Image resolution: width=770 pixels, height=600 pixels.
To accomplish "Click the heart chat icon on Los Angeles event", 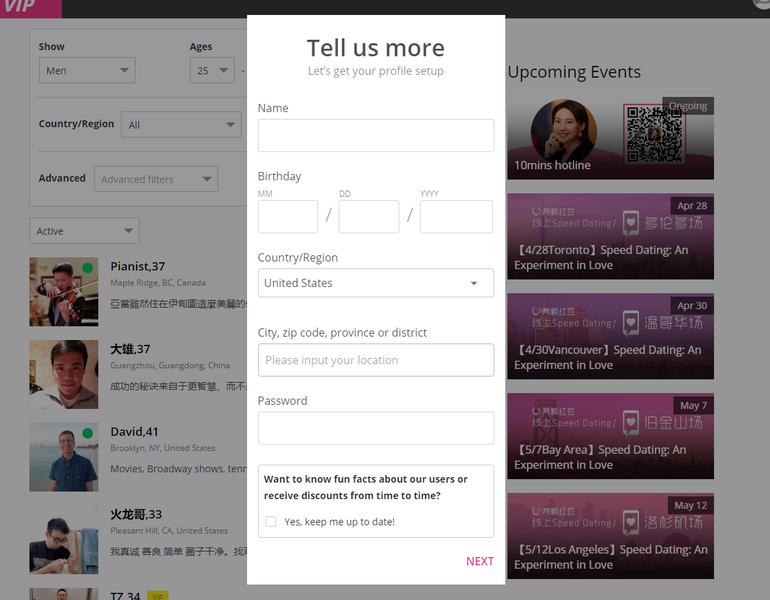I will tap(631, 523).
